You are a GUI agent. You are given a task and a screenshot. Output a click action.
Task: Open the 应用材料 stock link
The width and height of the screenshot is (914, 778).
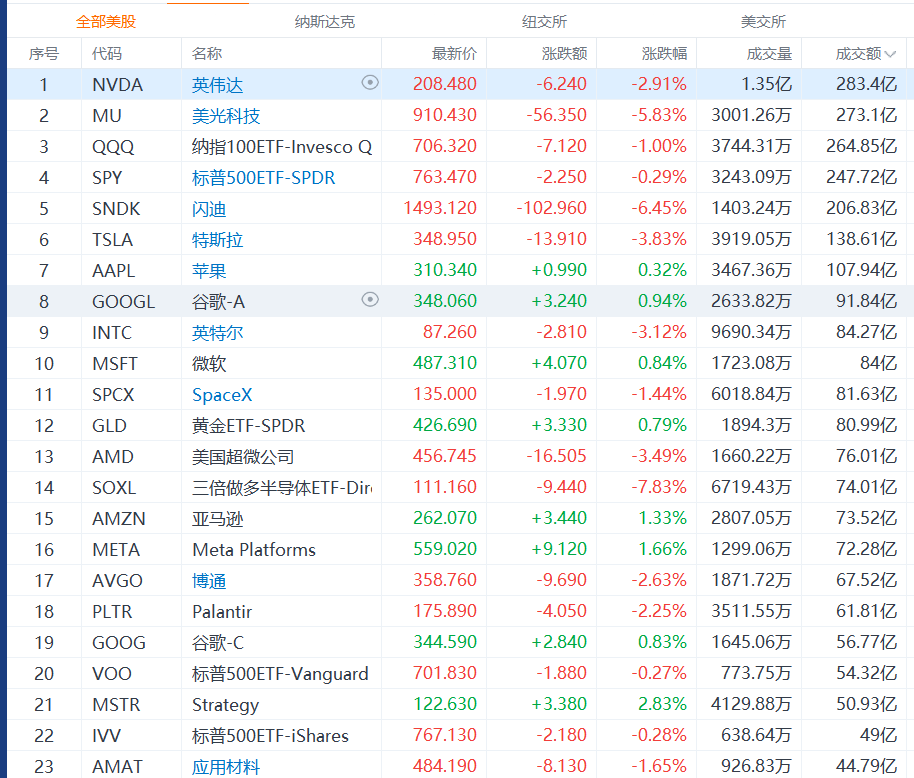(226, 766)
